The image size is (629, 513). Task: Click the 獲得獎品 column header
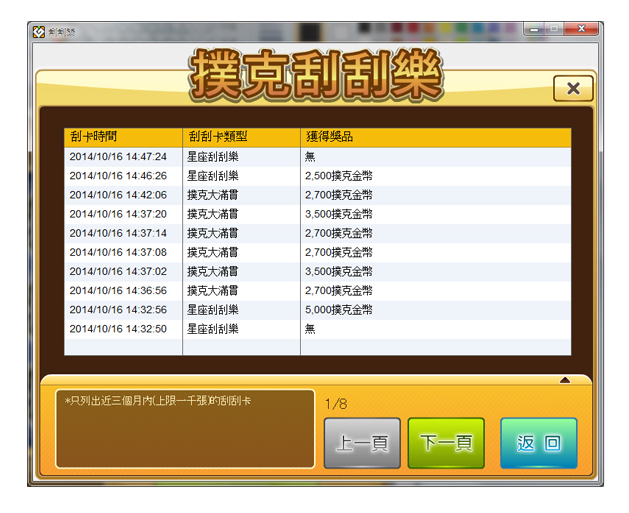click(435, 137)
